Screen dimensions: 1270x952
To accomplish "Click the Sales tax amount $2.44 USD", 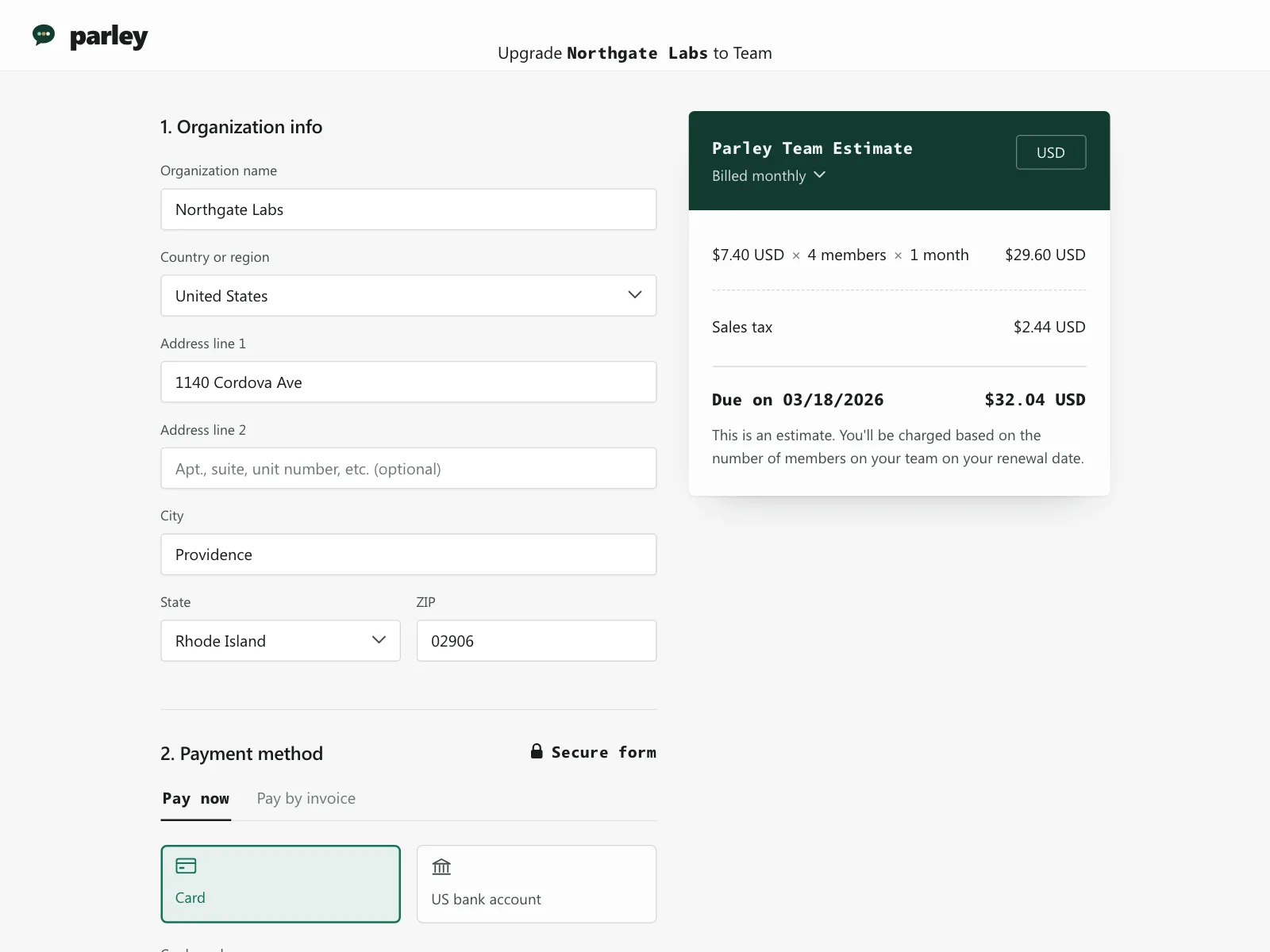I will pyautogui.click(x=1049, y=327).
